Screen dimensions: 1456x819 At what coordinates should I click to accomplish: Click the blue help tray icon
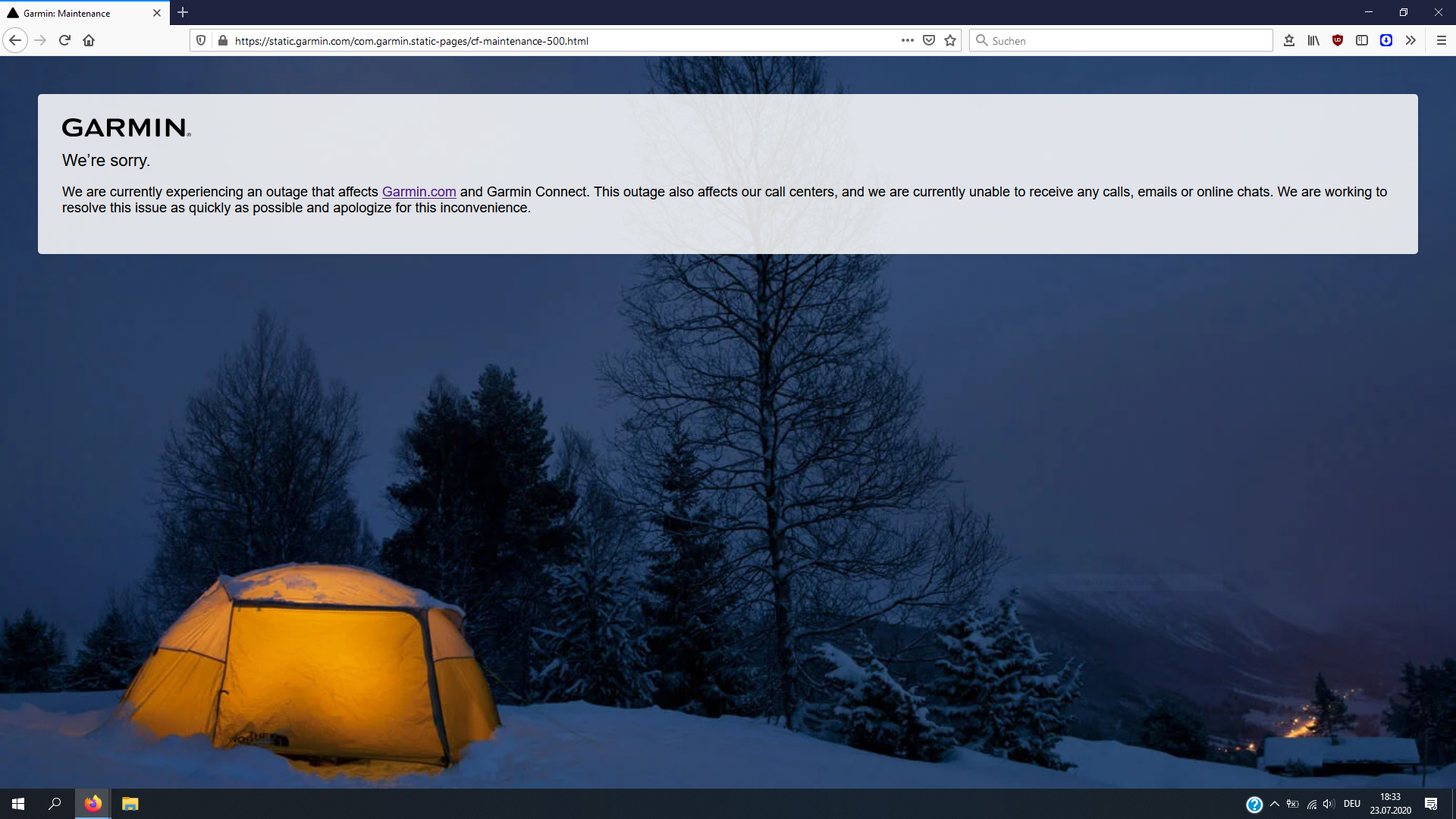(x=1254, y=805)
